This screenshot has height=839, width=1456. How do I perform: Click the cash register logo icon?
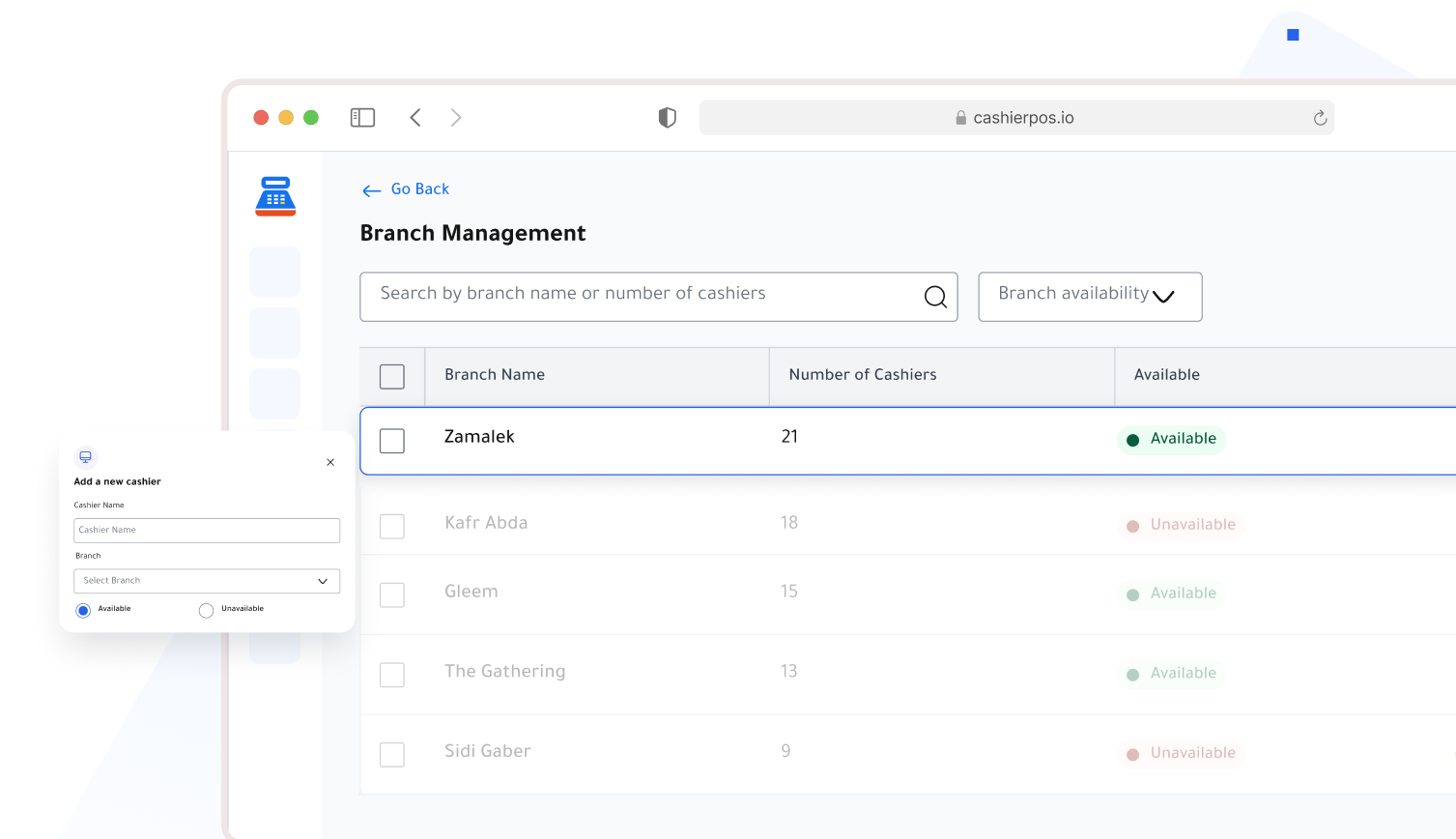pyautogui.click(x=275, y=196)
